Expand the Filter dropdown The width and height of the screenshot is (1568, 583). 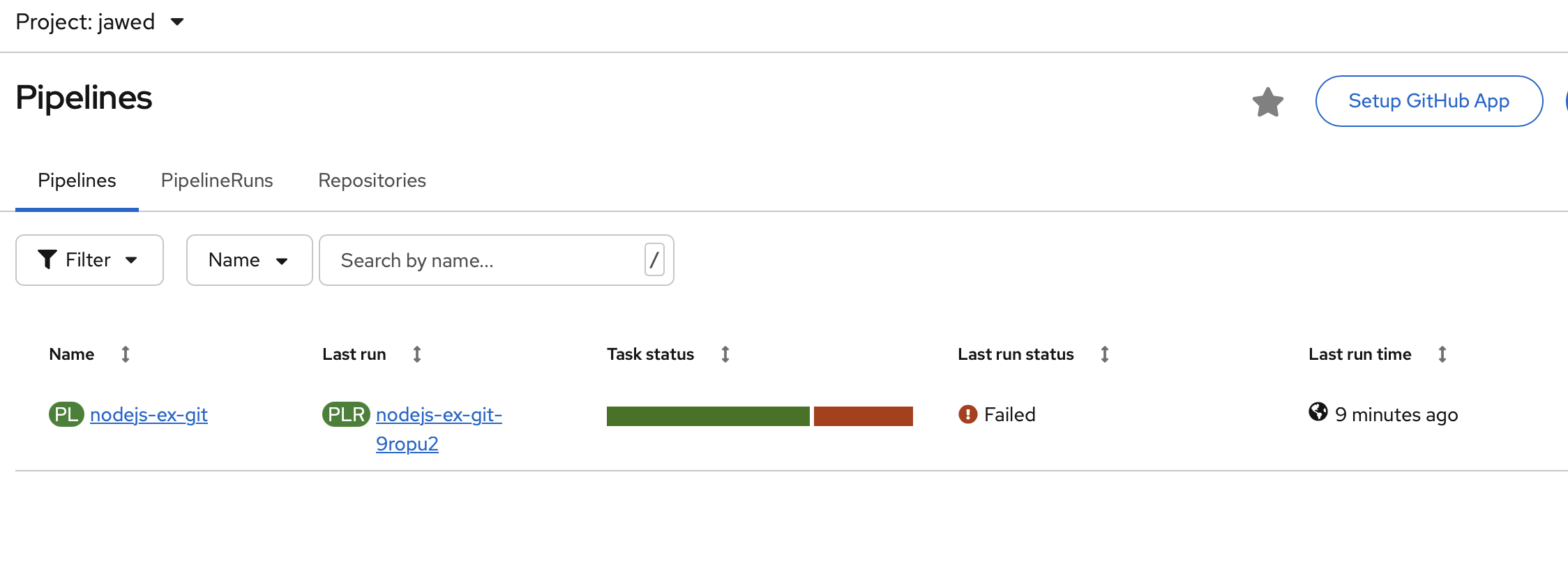tap(89, 260)
